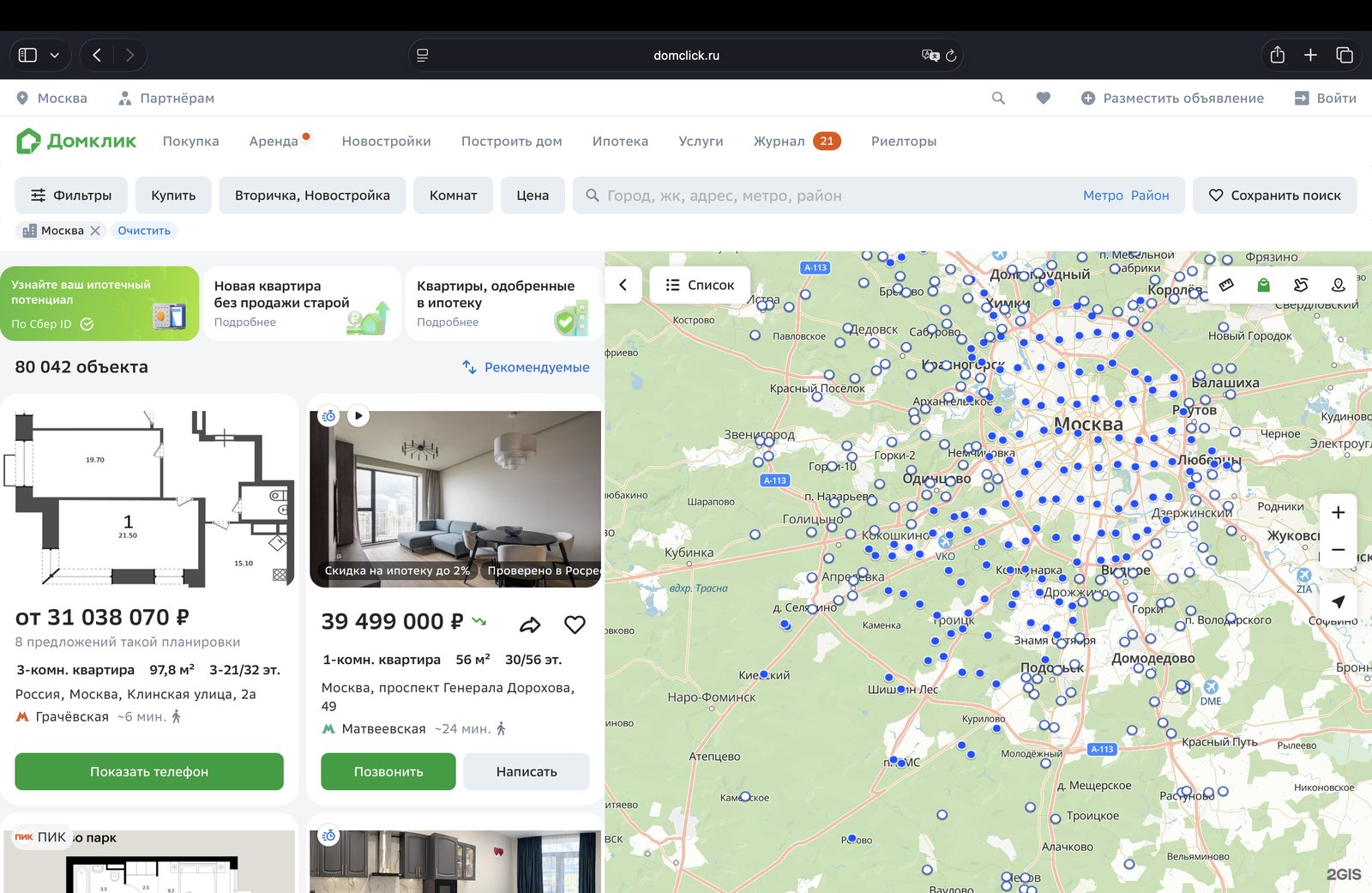Expand Вторичка, Новостройка dropdown

coord(312,196)
